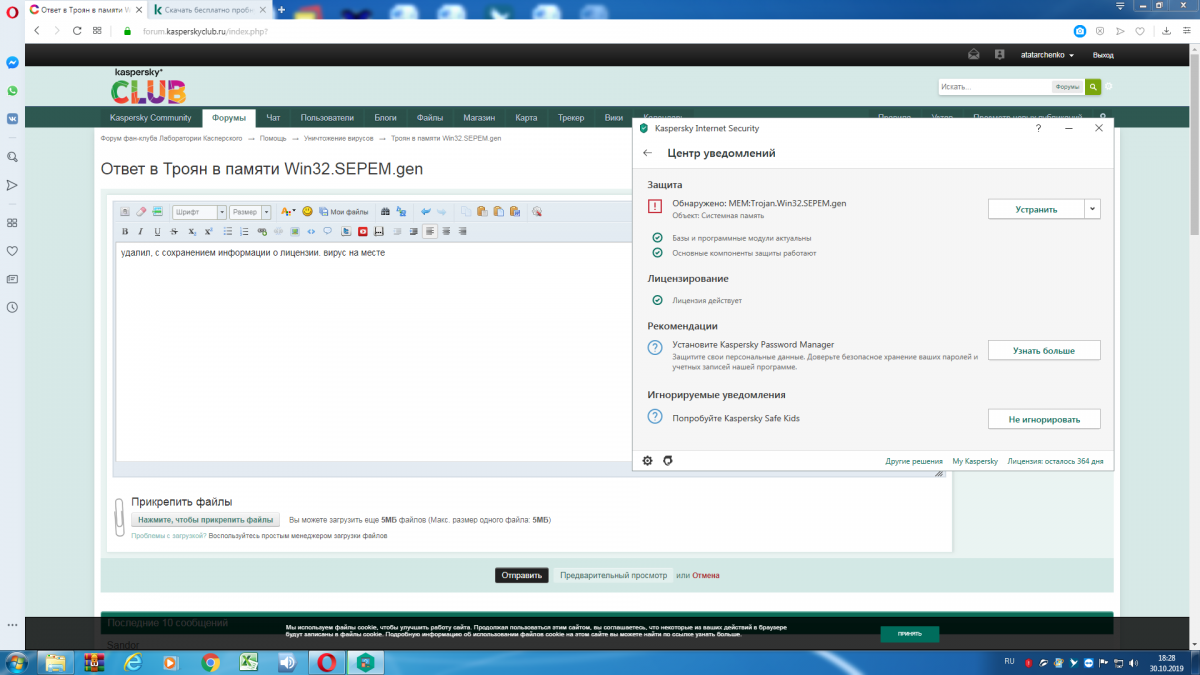Open Kaspersky settings gear icon
The width and height of the screenshot is (1200, 675).
[648, 461]
